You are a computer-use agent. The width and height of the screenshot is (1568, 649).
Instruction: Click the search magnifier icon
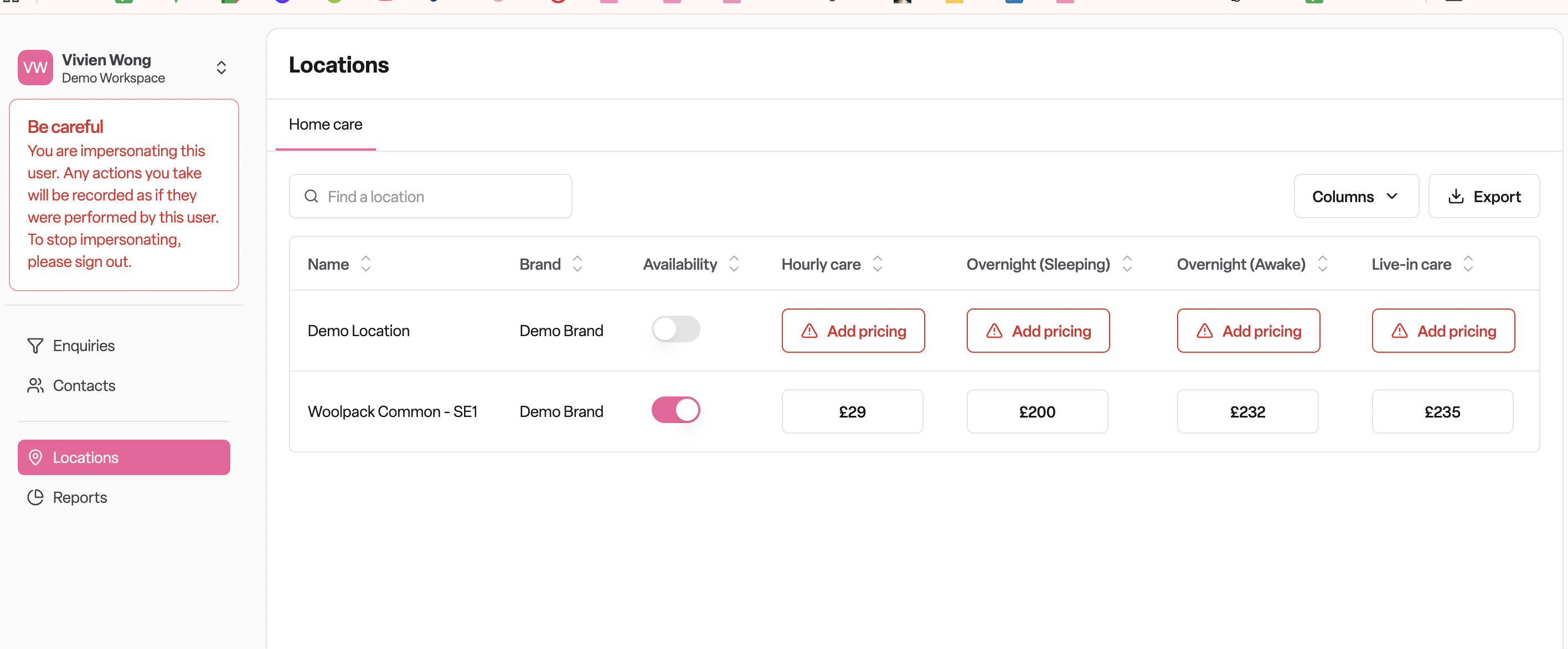[311, 196]
